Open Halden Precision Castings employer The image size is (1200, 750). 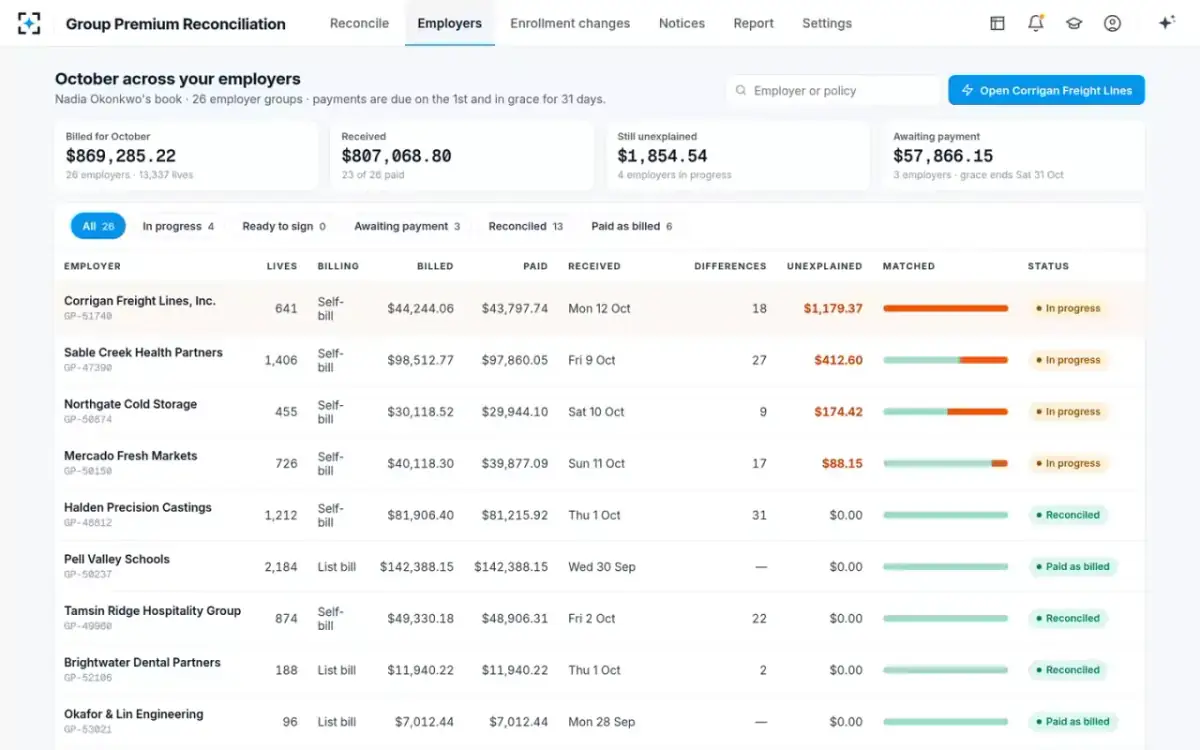pyautogui.click(x=138, y=507)
